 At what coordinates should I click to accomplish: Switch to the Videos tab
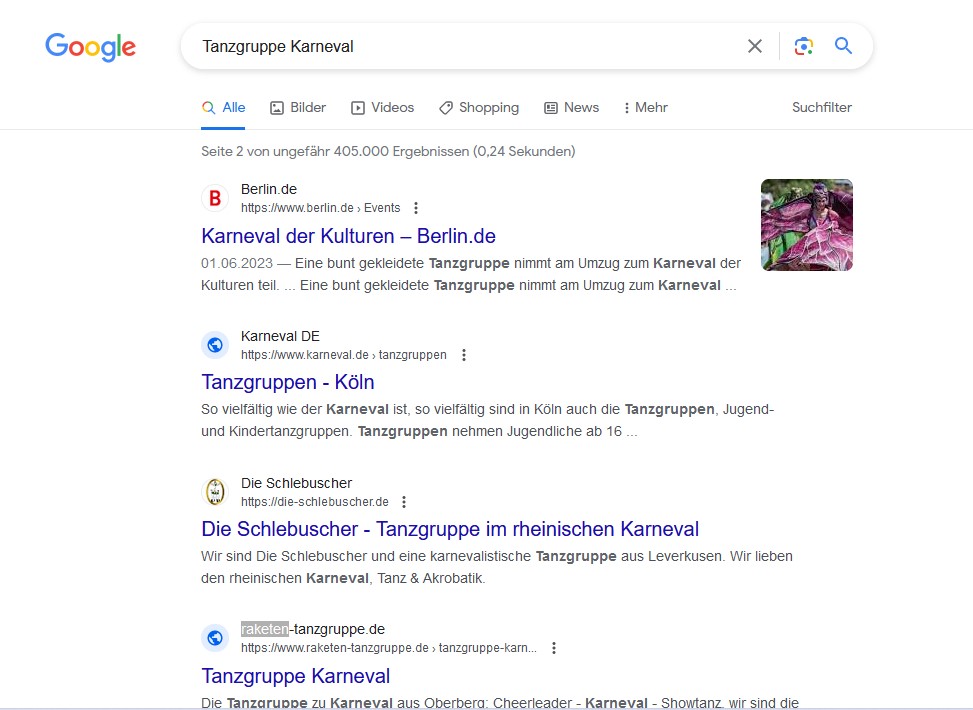(382, 107)
